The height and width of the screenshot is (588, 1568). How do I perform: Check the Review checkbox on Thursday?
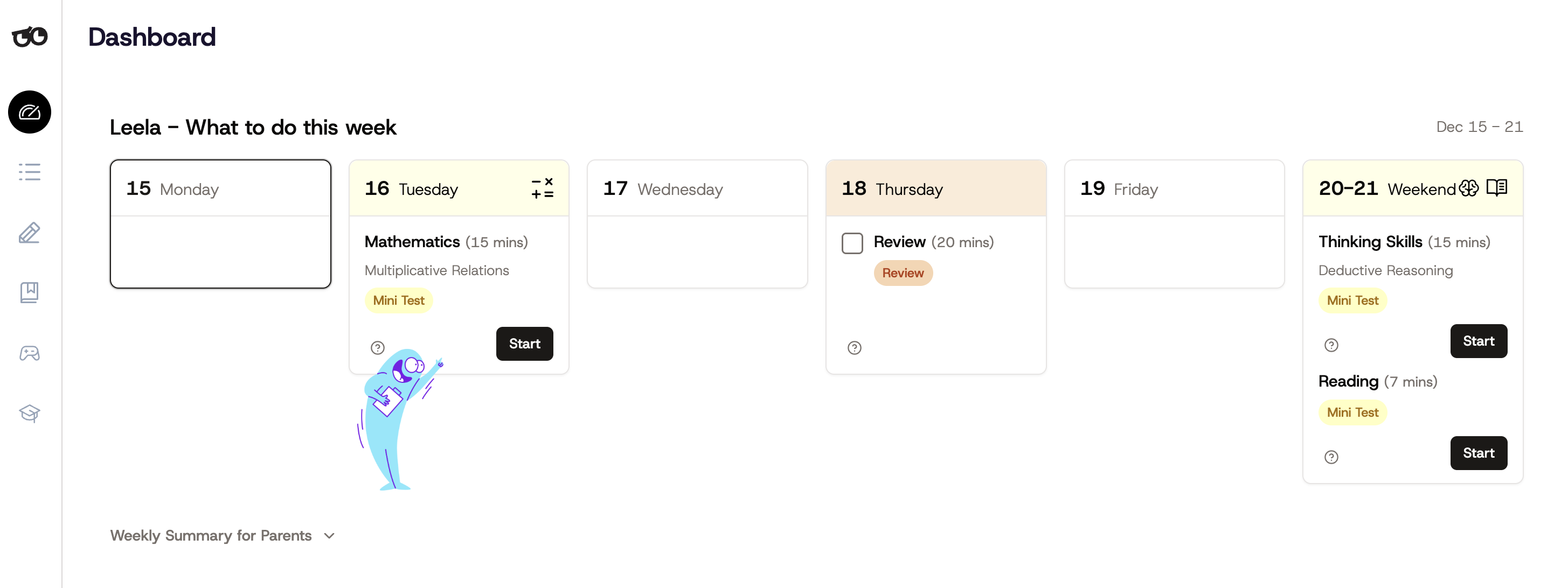click(852, 243)
